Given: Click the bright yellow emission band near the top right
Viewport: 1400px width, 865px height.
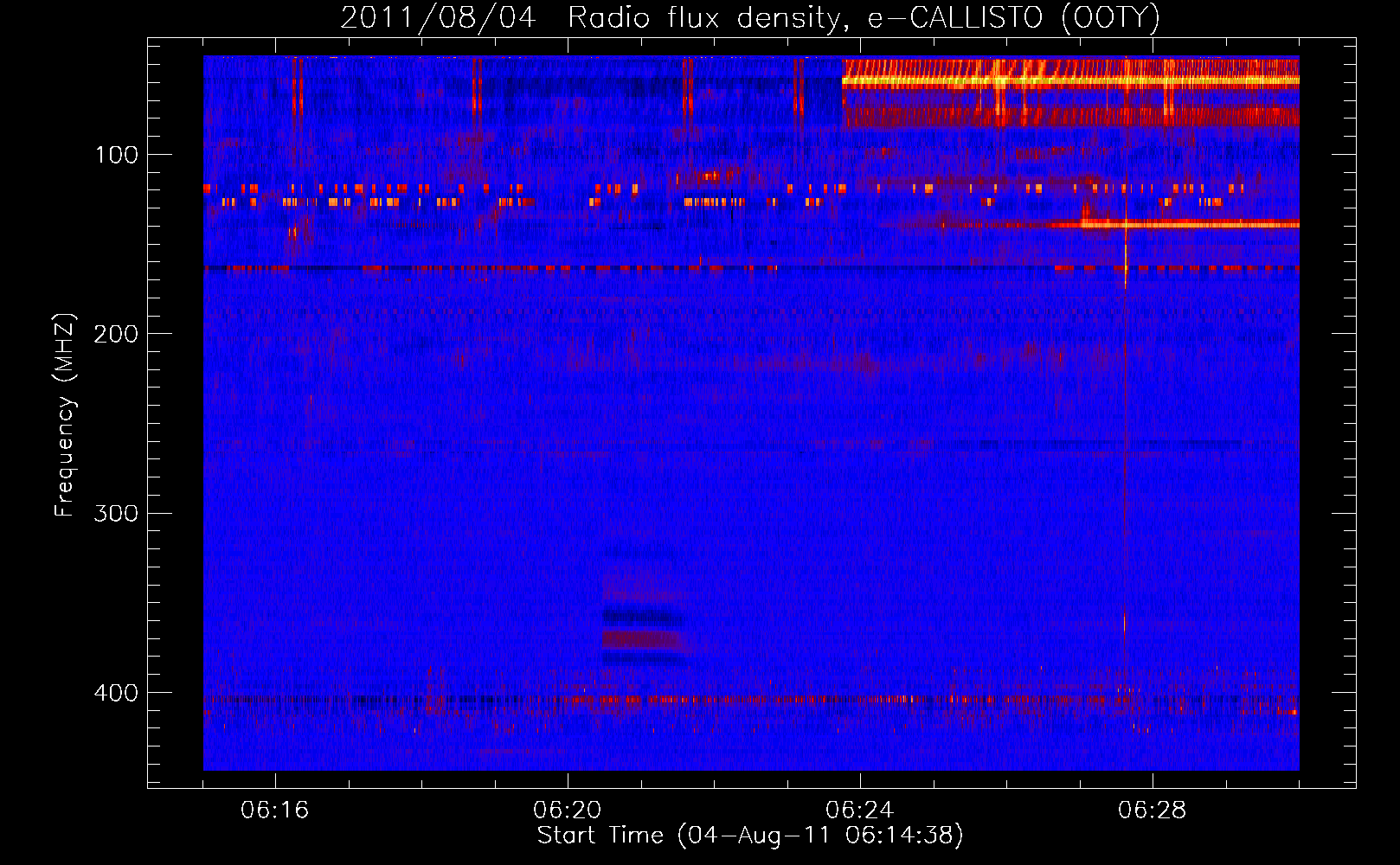Looking at the screenshot, I should (x=1070, y=82).
